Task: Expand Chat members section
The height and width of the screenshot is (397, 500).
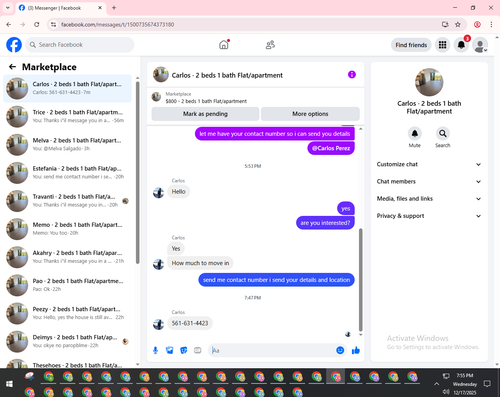Action: [429, 182]
